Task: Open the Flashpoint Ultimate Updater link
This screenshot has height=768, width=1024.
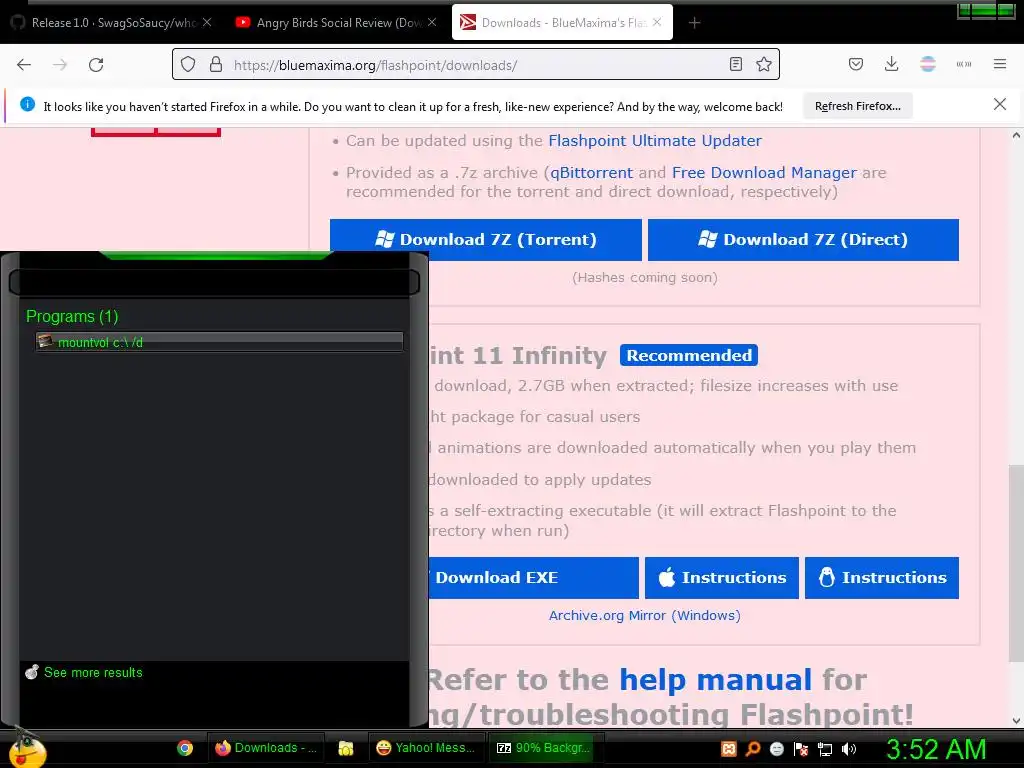Action: coord(655,140)
